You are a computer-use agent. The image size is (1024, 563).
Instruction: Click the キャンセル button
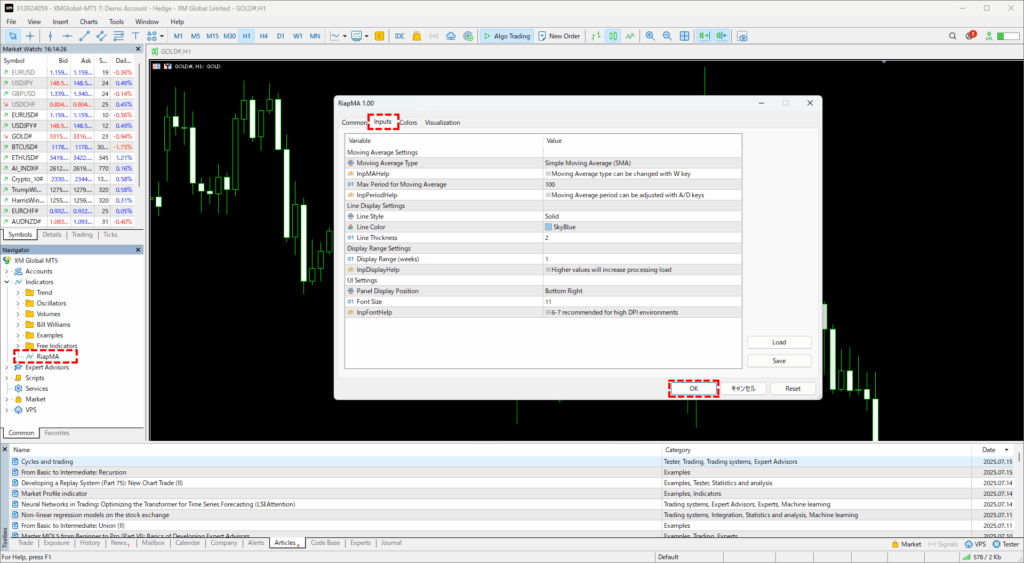tap(743, 389)
